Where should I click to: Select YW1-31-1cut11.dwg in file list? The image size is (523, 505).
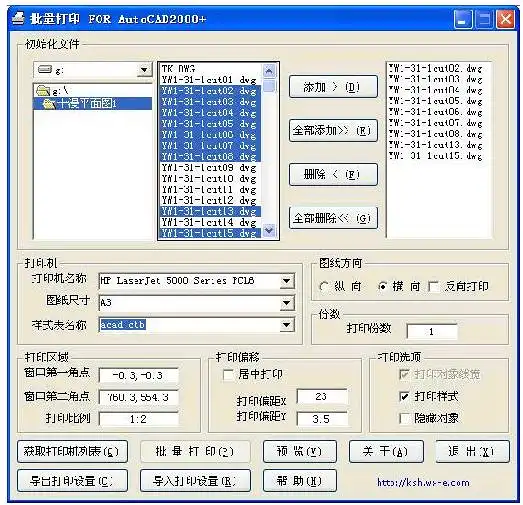(x=210, y=189)
